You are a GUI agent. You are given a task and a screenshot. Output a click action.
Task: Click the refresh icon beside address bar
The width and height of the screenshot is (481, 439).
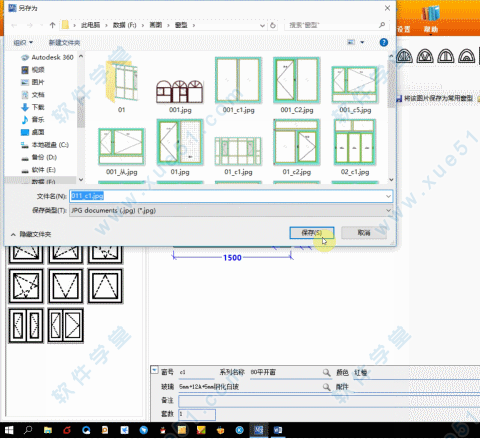point(273,26)
